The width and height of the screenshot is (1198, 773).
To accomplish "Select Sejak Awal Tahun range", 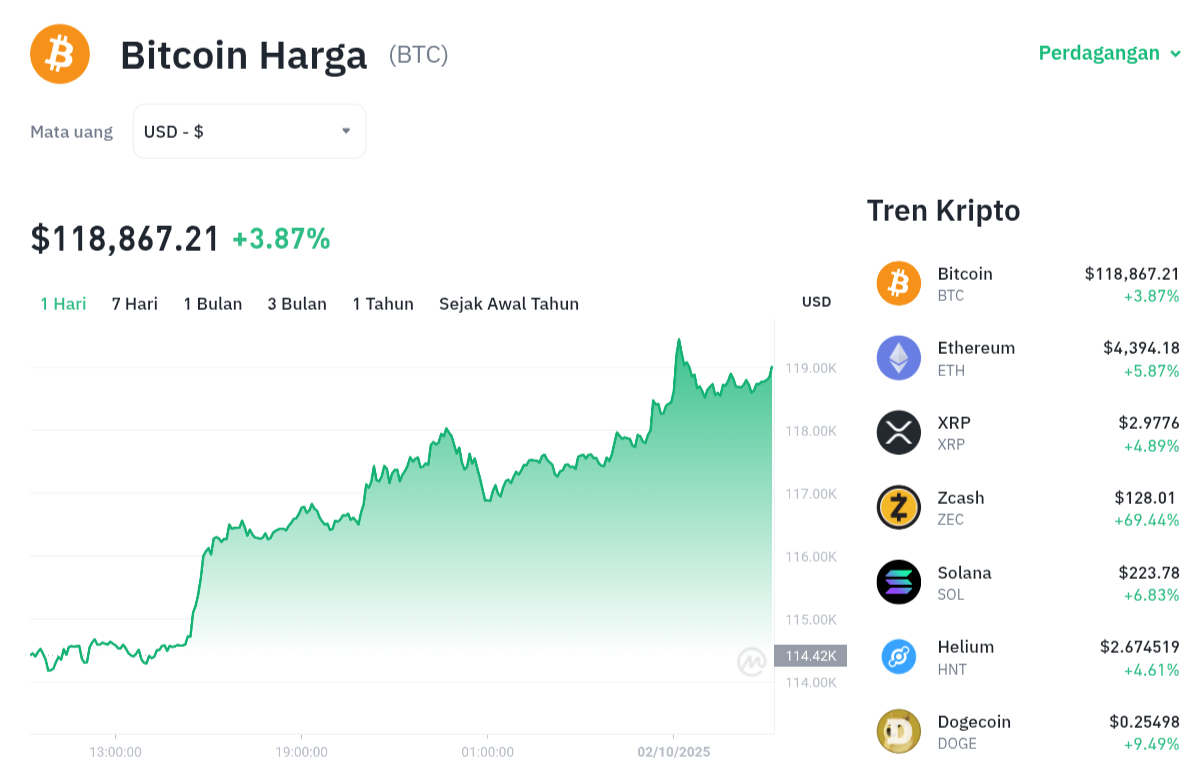I will [x=509, y=304].
